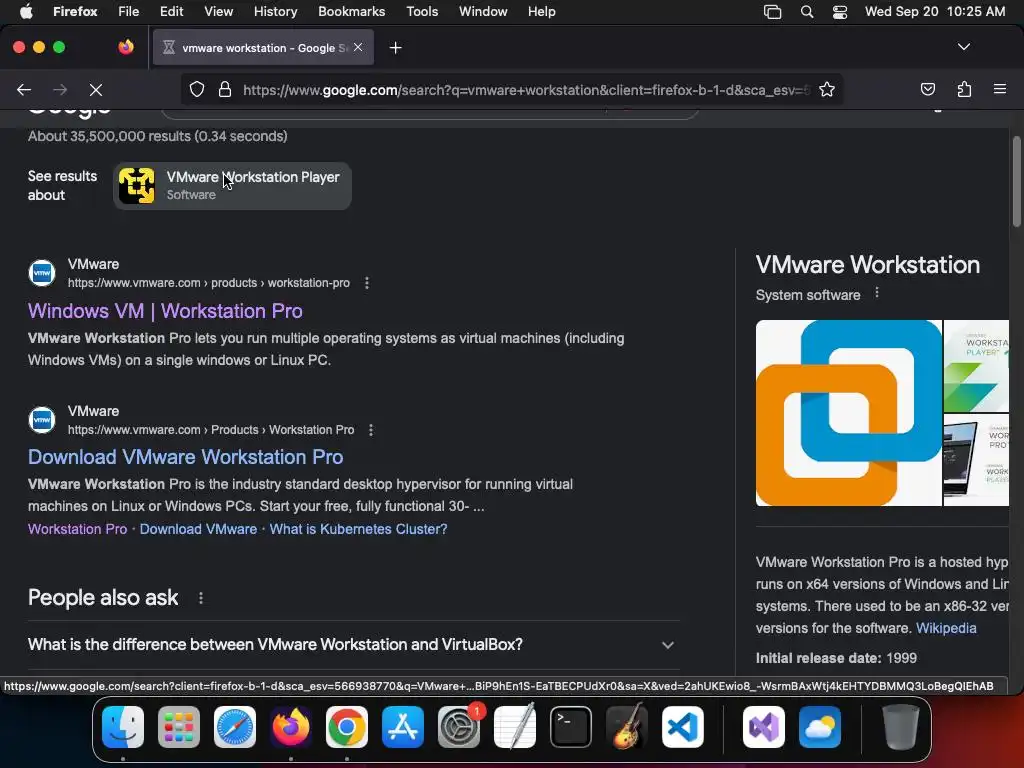Open the Window menu
Viewport: 1024px width, 768px height.
pos(483,11)
